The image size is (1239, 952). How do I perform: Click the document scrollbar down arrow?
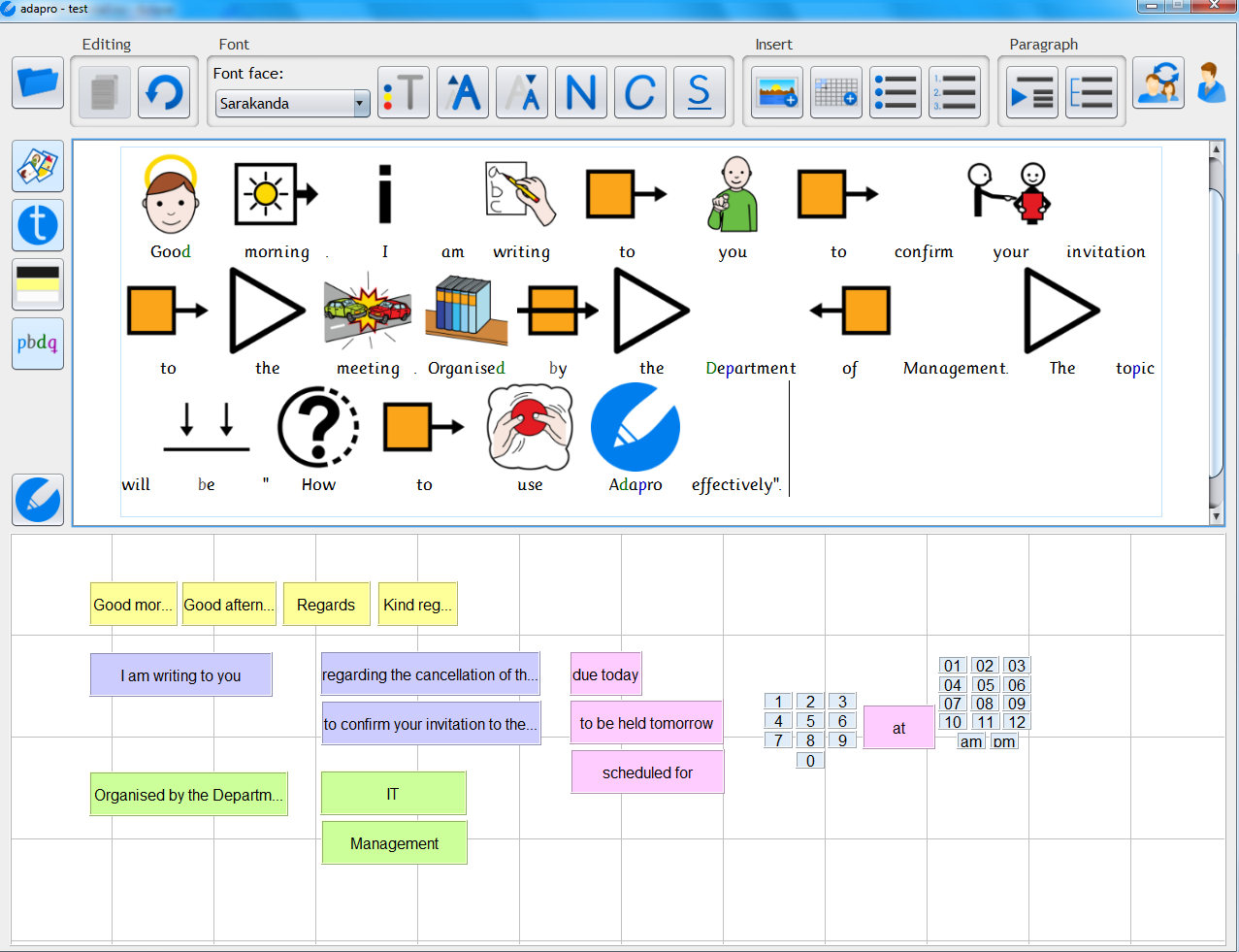[x=1216, y=516]
